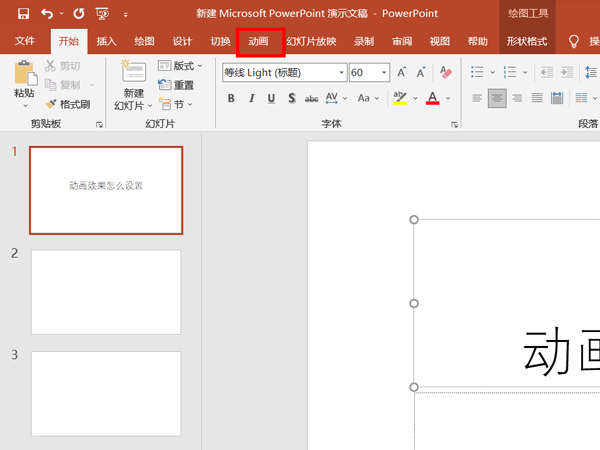The width and height of the screenshot is (600, 450).
Task: Undo the last action
Action: coord(47,14)
